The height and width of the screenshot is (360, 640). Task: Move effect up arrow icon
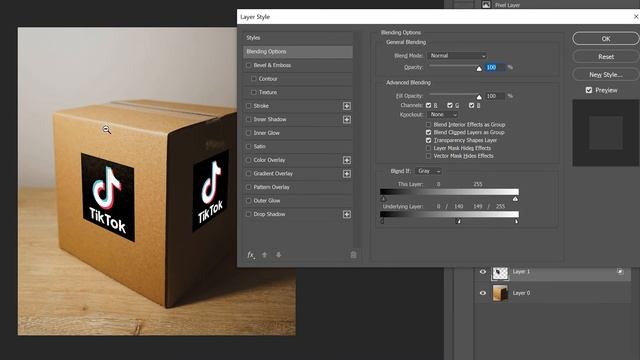point(264,255)
